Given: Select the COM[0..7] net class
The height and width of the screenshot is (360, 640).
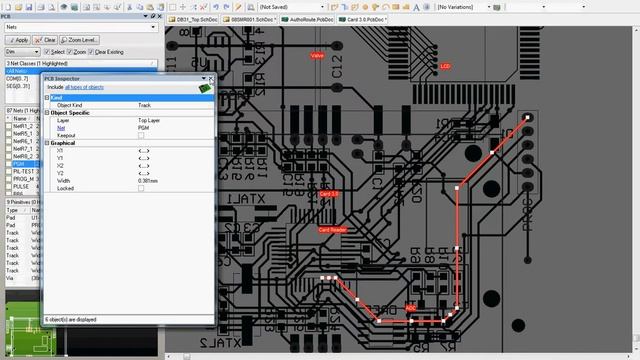Looking at the screenshot, I should (x=17, y=78).
